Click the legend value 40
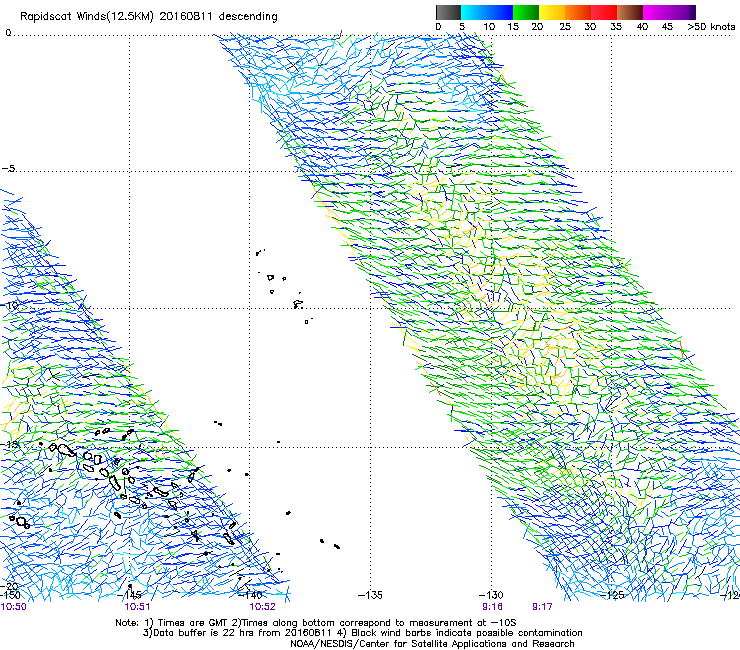Screen dimensions: 740x650 (x=642, y=27)
